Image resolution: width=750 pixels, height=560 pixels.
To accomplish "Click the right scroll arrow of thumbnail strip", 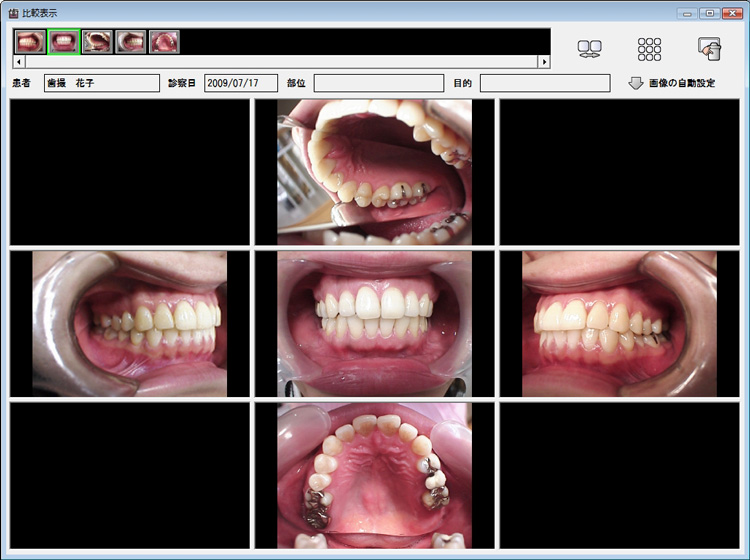I will [544, 62].
